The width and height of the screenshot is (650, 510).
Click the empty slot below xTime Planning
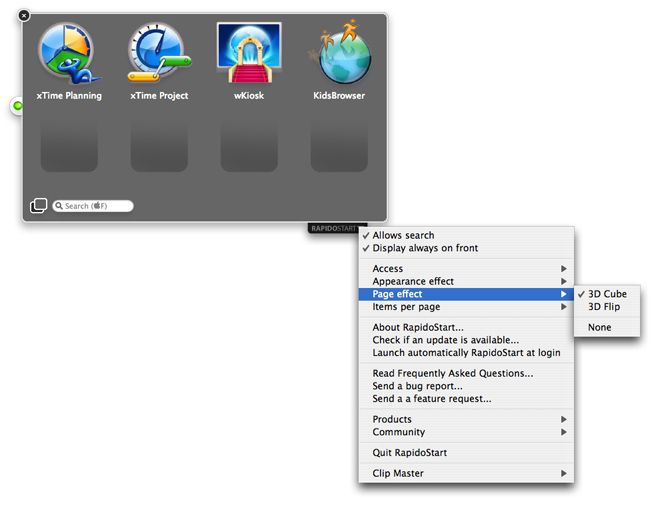pos(69,145)
